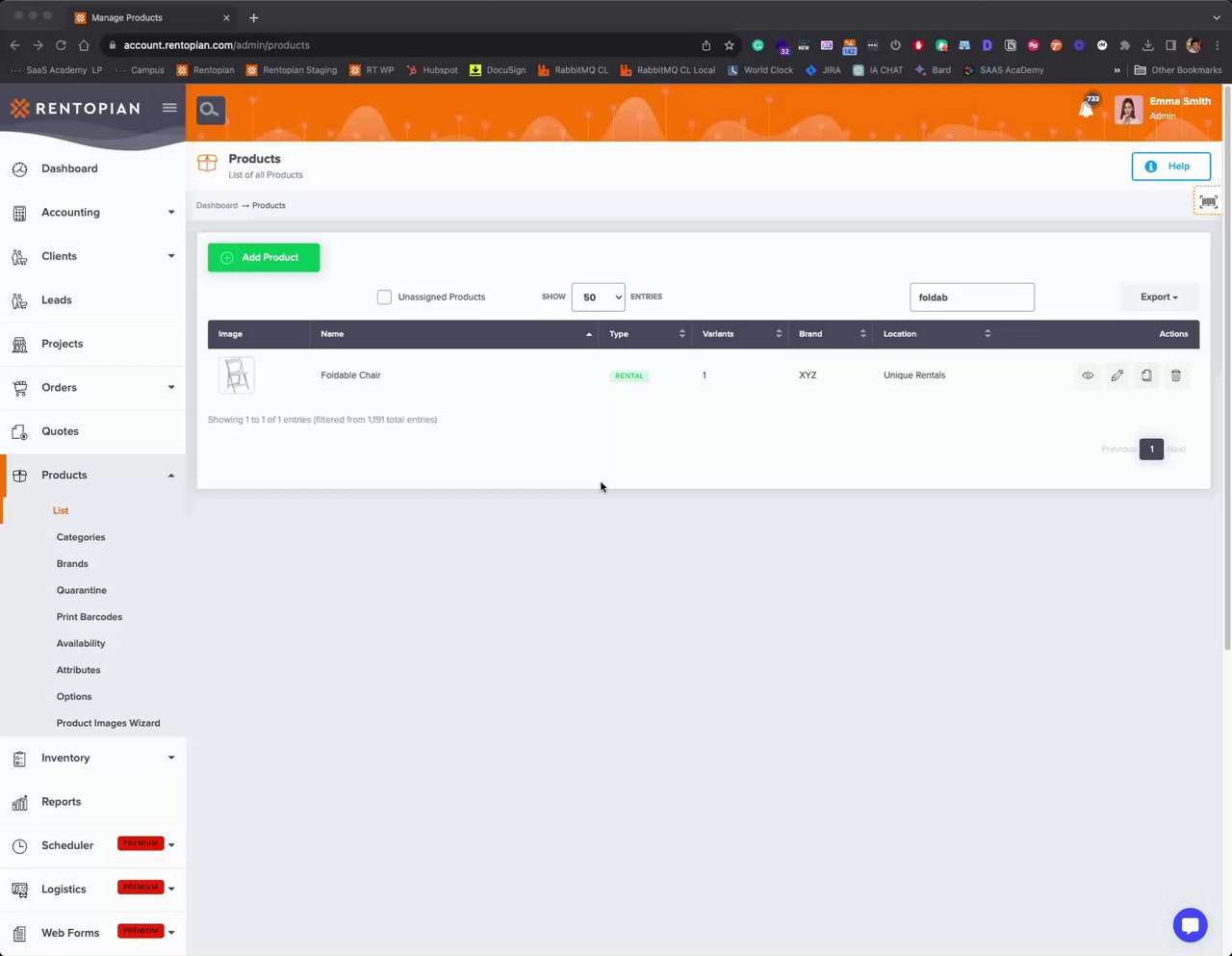Sort table by Type column
Viewport: 1232px width, 956px height.
(646, 334)
